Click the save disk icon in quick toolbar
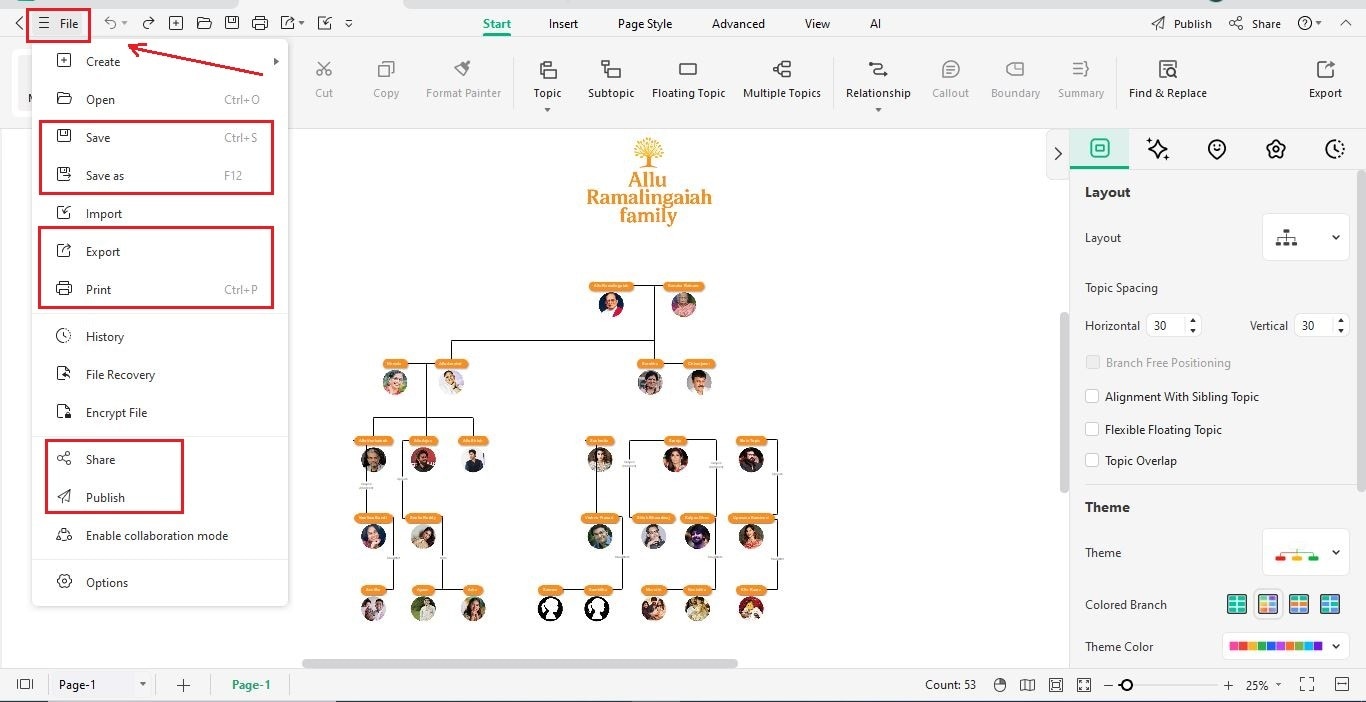Image resolution: width=1366 pixels, height=702 pixels. 232,23
